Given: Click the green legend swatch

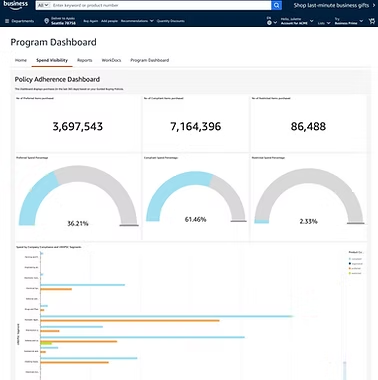Looking at the screenshot, I should (350, 273).
